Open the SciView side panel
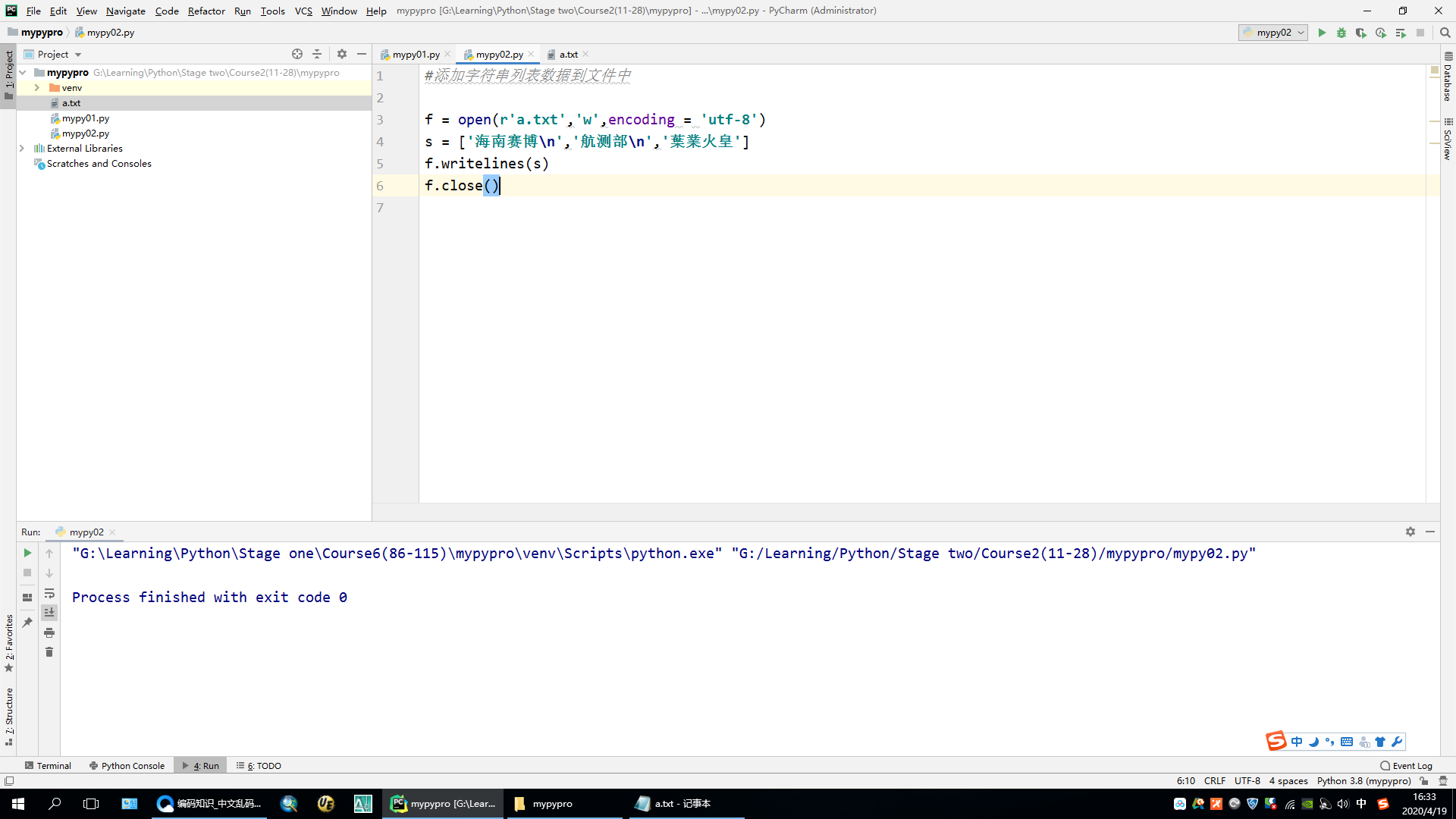Viewport: 1456px width, 819px height. [x=1448, y=139]
